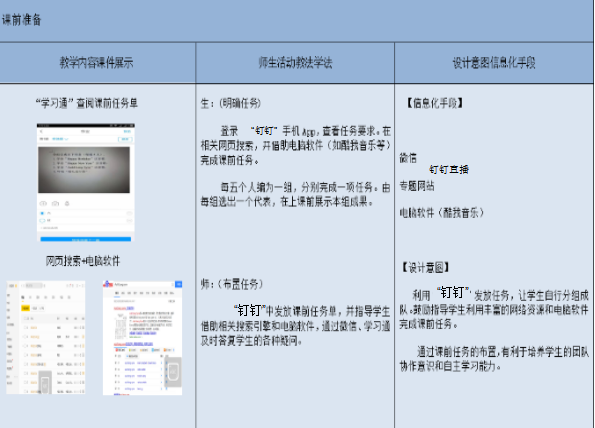
Task: Click the outlined blue button at the phone sub-header right
Action: 125,139
